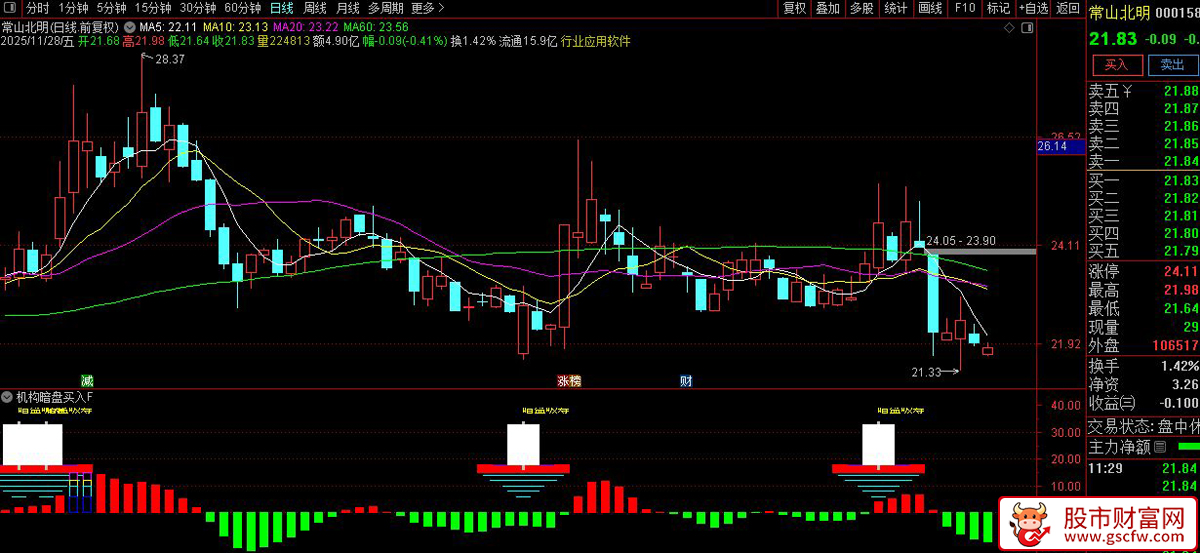Click the 11:29 tick trade row

click(x=1143, y=468)
